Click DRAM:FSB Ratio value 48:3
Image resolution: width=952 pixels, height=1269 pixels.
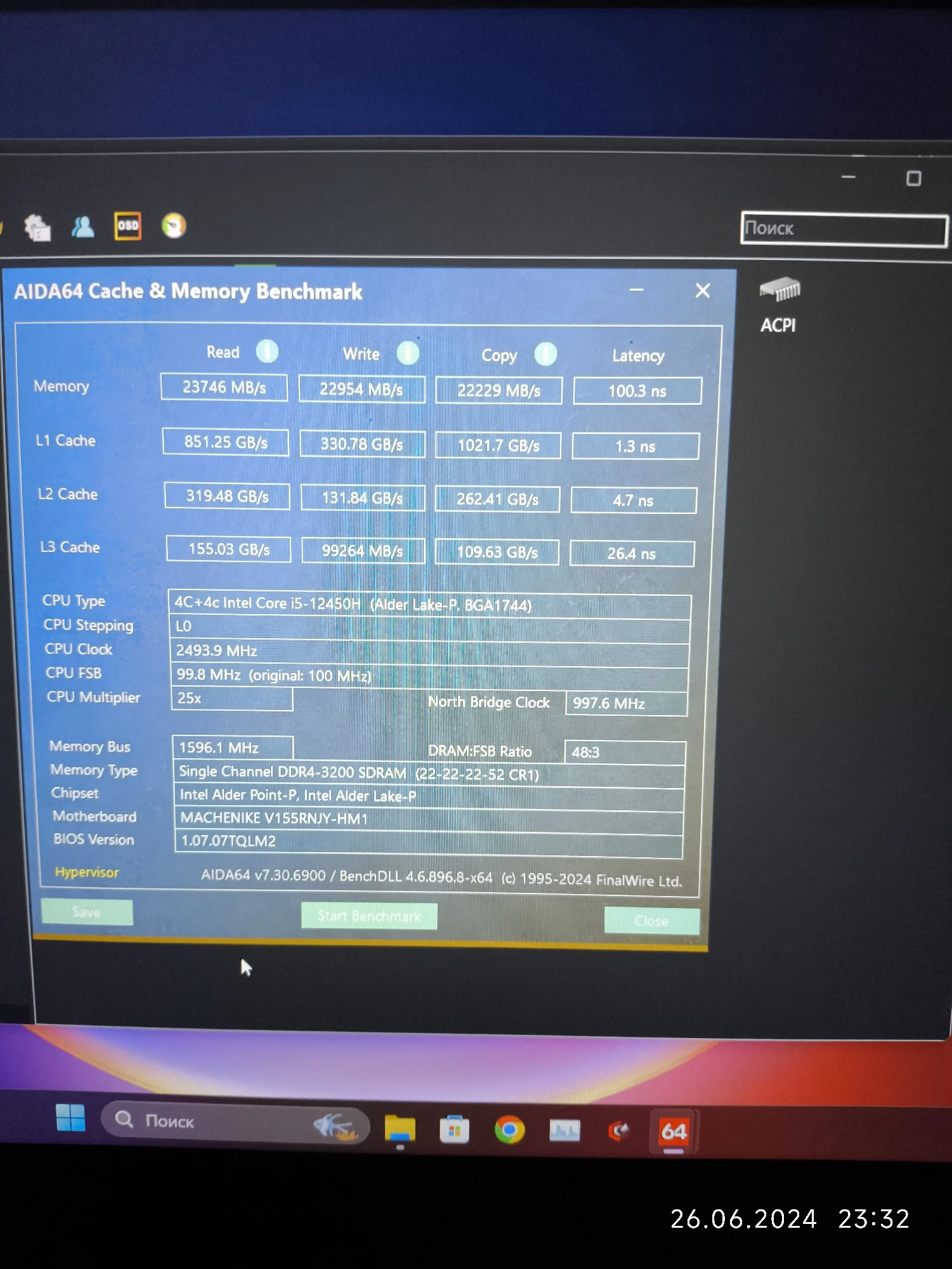point(625,753)
